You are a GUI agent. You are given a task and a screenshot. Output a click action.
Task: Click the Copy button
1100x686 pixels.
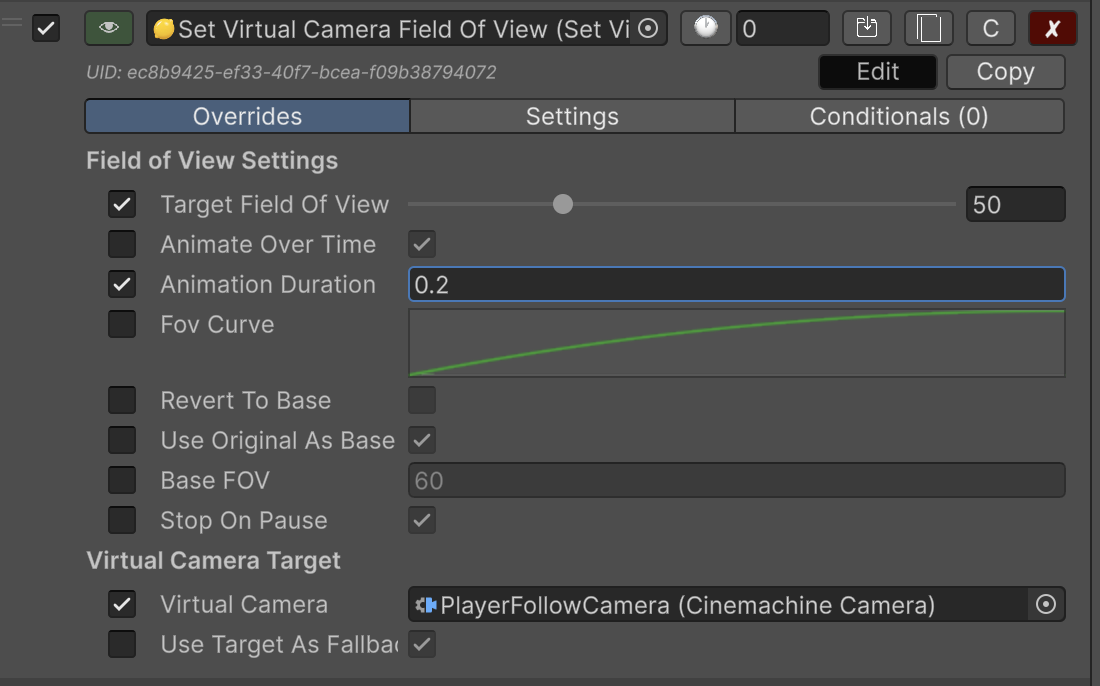(1005, 72)
